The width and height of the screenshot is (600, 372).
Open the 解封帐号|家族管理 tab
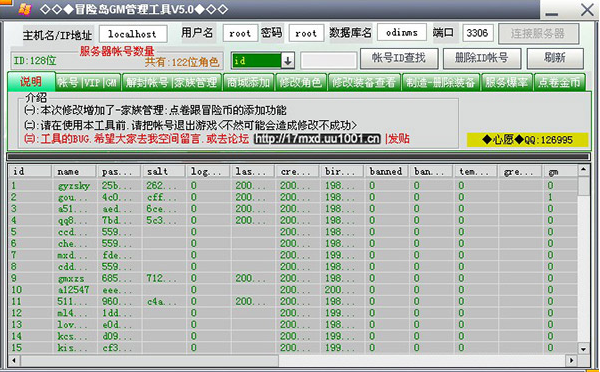(172, 82)
